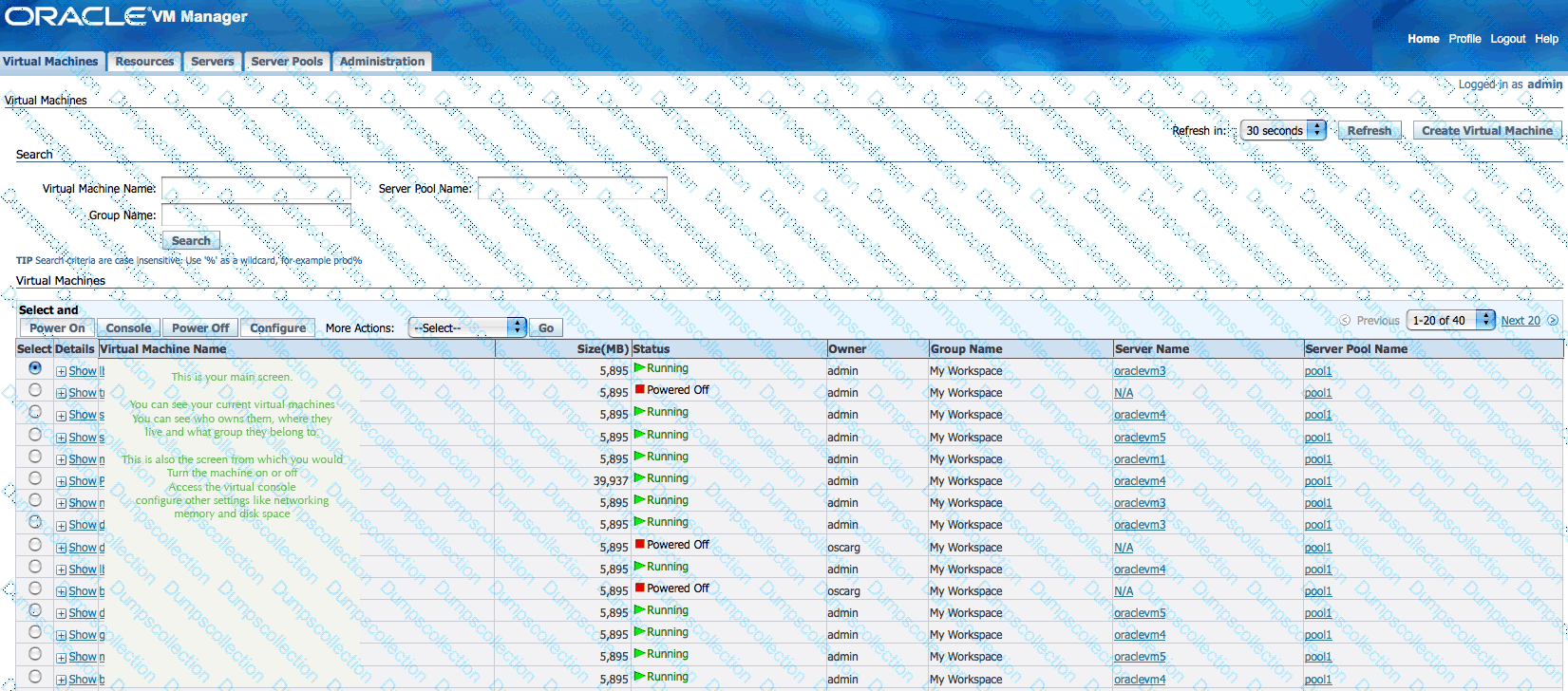Screen dimensions: 1568x691
Task: Click the Next page arrow icon
Action: coord(1553,321)
